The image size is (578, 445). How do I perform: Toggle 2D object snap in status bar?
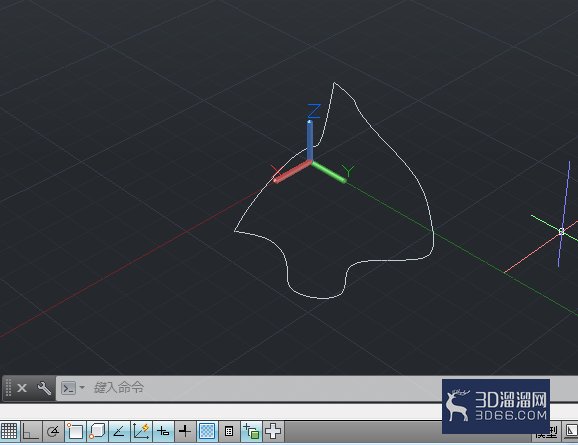75,431
